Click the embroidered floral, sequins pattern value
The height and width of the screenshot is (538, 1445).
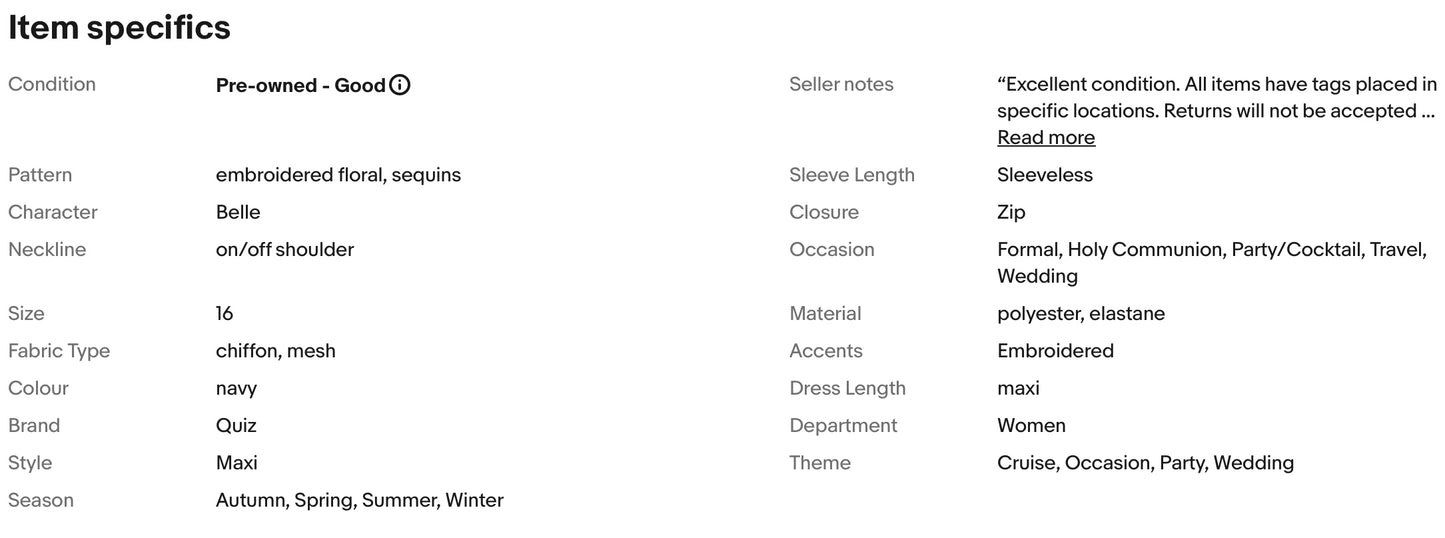[338, 175]
